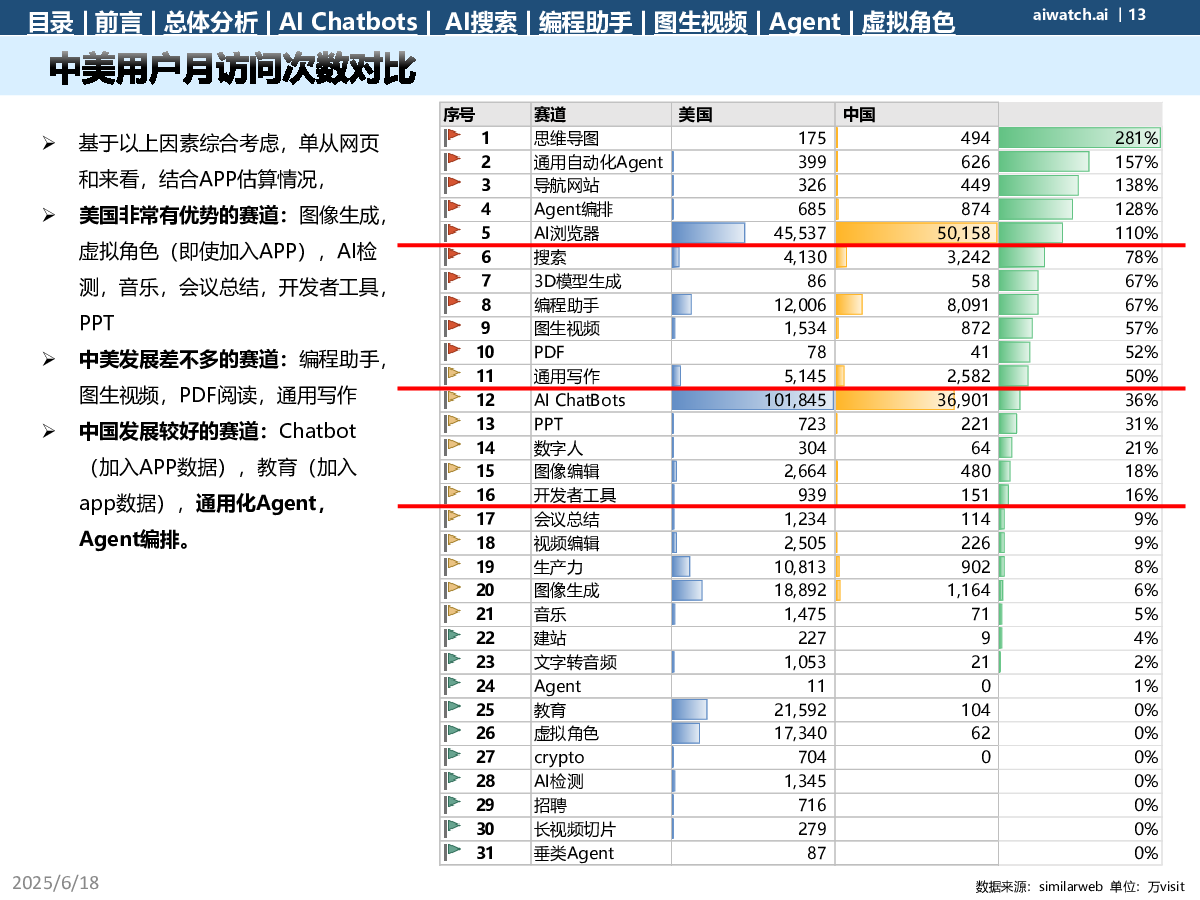Select the Agent编排 table cell
This screenshot has height=900, width=1200.
pyautogui.click(x=600, y=209)
